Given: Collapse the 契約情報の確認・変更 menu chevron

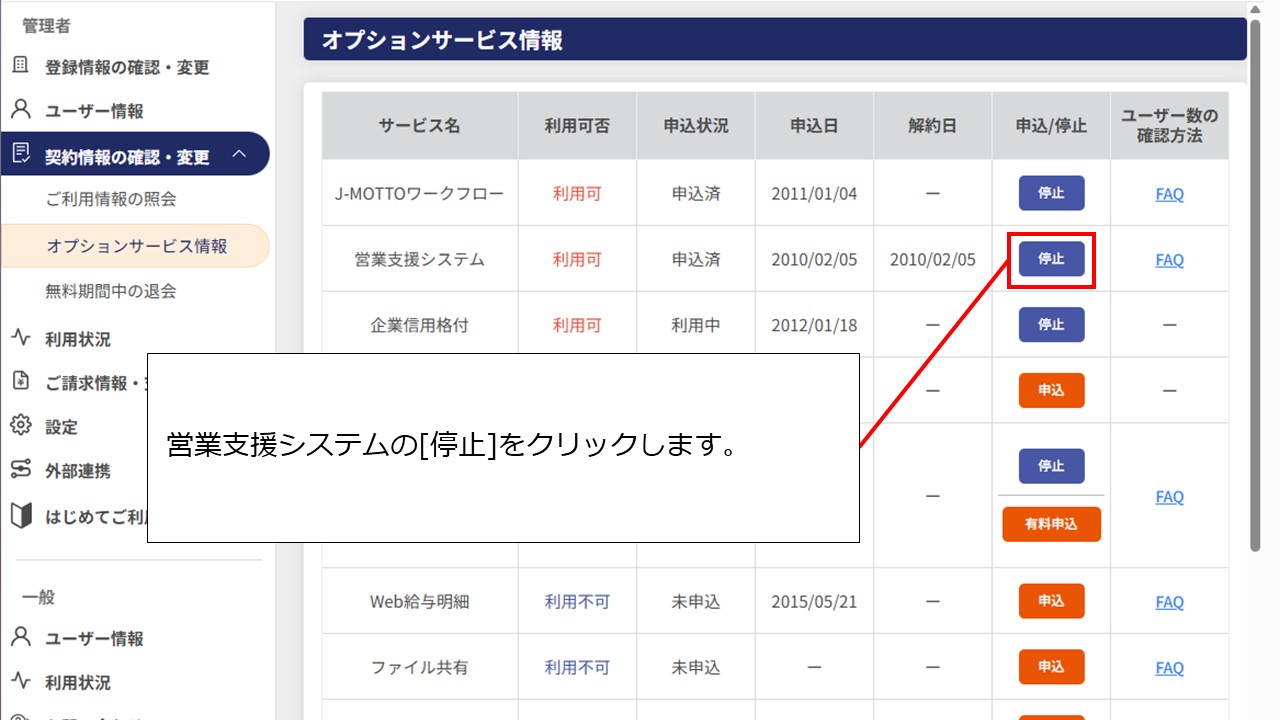Looking at the screenshot, I should click(x=239, y=154).
